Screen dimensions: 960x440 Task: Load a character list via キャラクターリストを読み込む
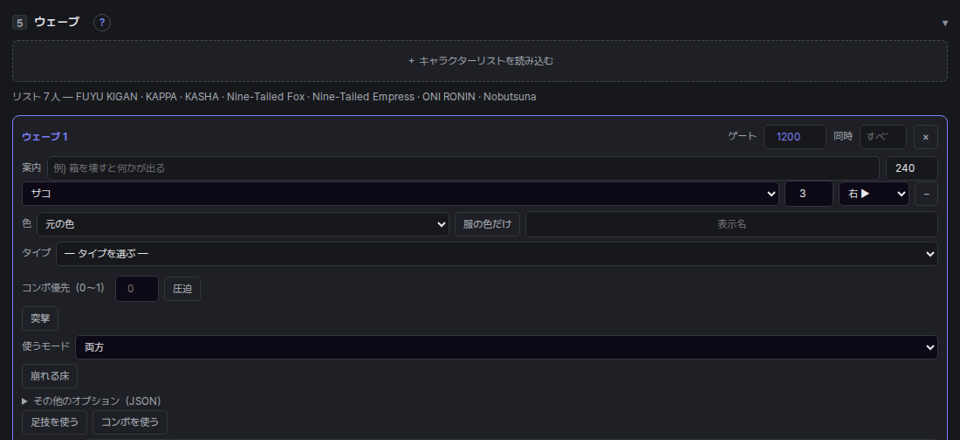(x=480, y=61)
